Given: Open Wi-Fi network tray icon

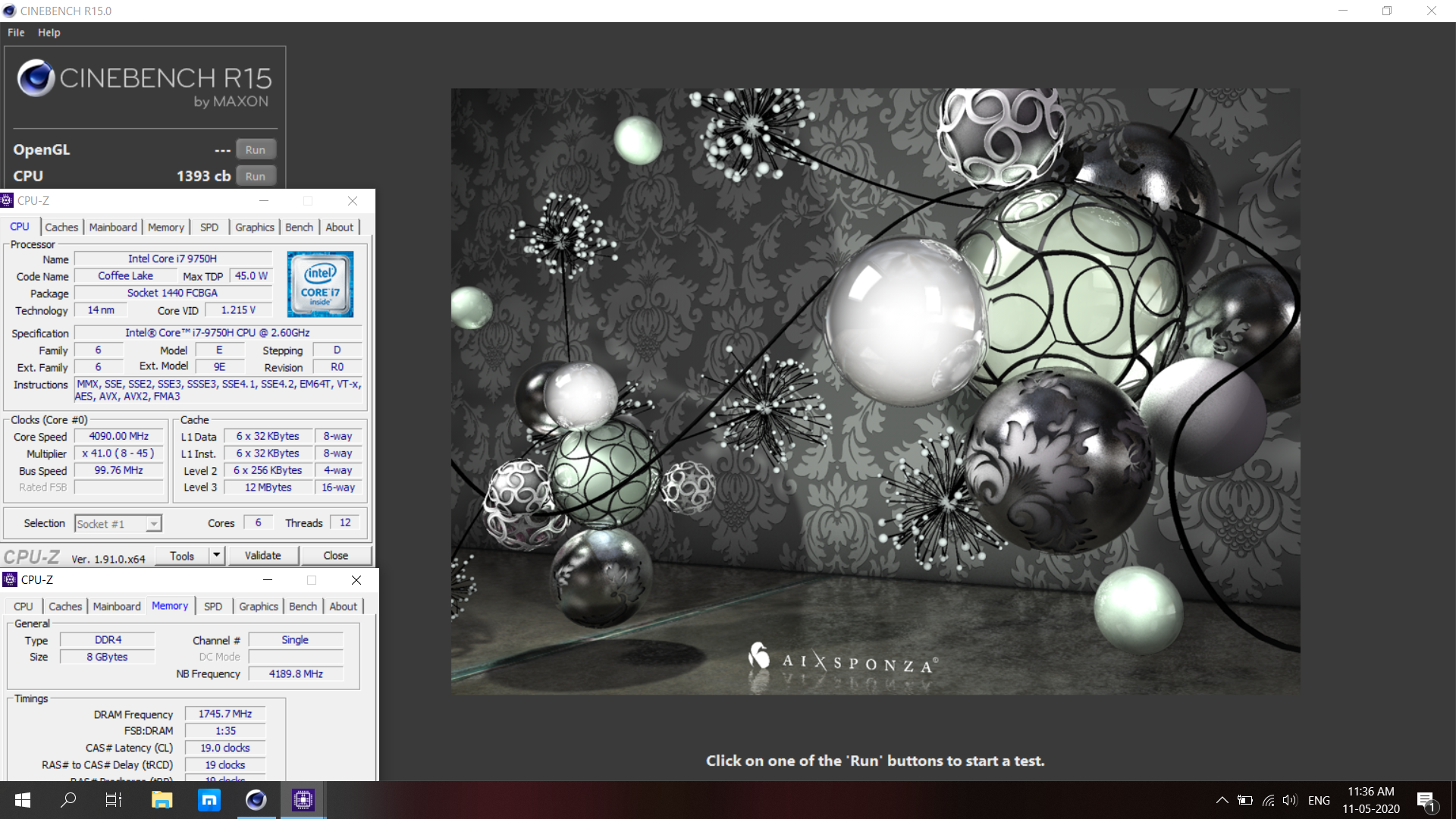Looking at the screenshot, I should click(x=1268, y=800).
